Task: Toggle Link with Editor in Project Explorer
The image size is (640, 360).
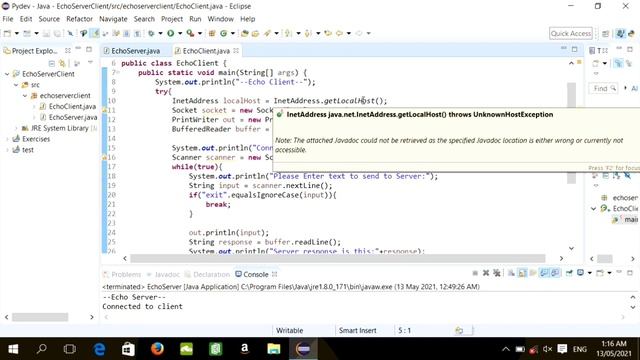Action: (x=62, y=63)
